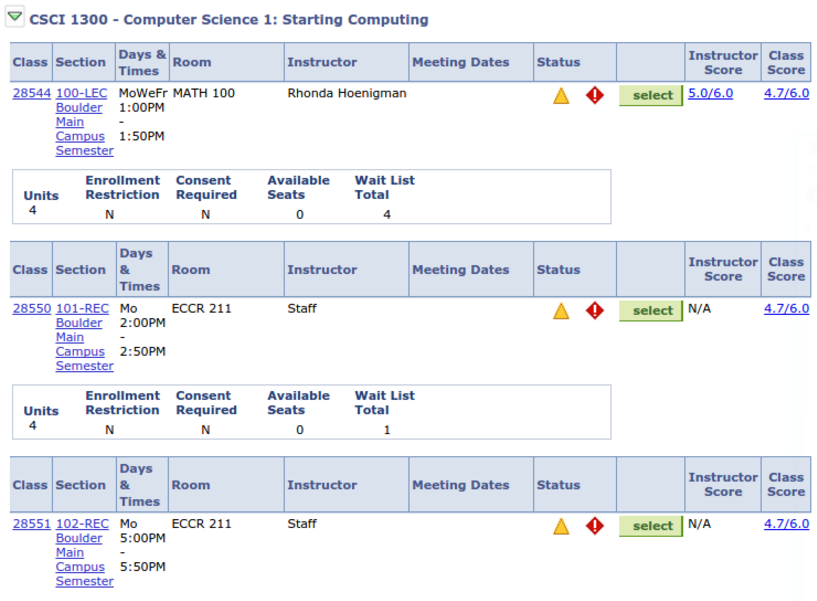Open 100-LEC Boulder Main Campus Semester link
This screenshot has height=601, width=817.
(x=84, y=122)
